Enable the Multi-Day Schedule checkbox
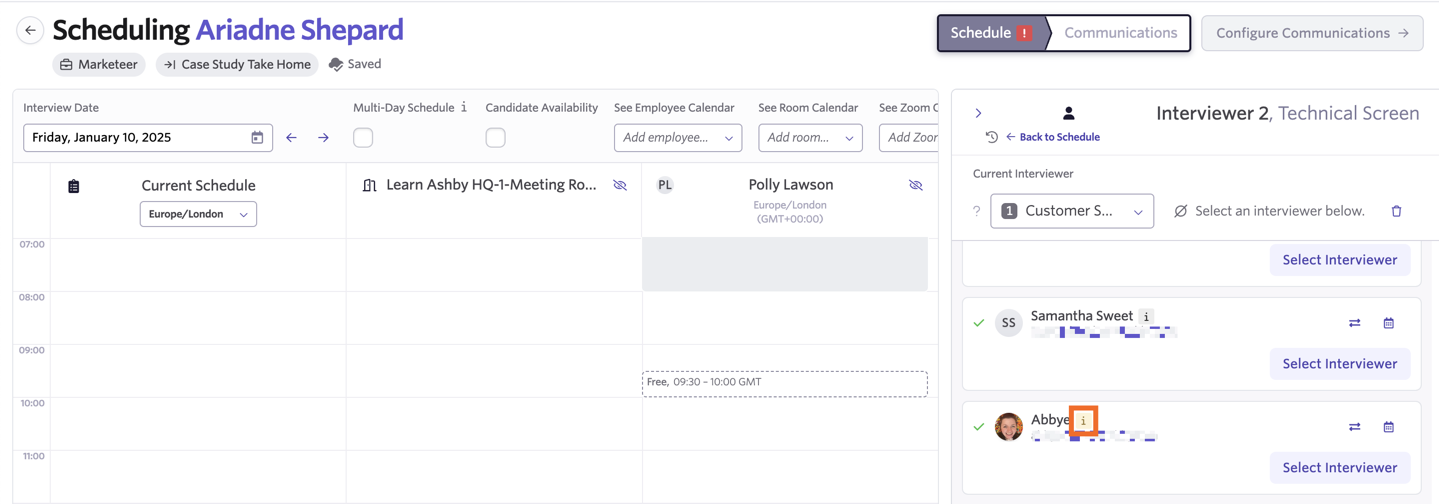The height and width of the screenshot is (504, 1439). 363,137
